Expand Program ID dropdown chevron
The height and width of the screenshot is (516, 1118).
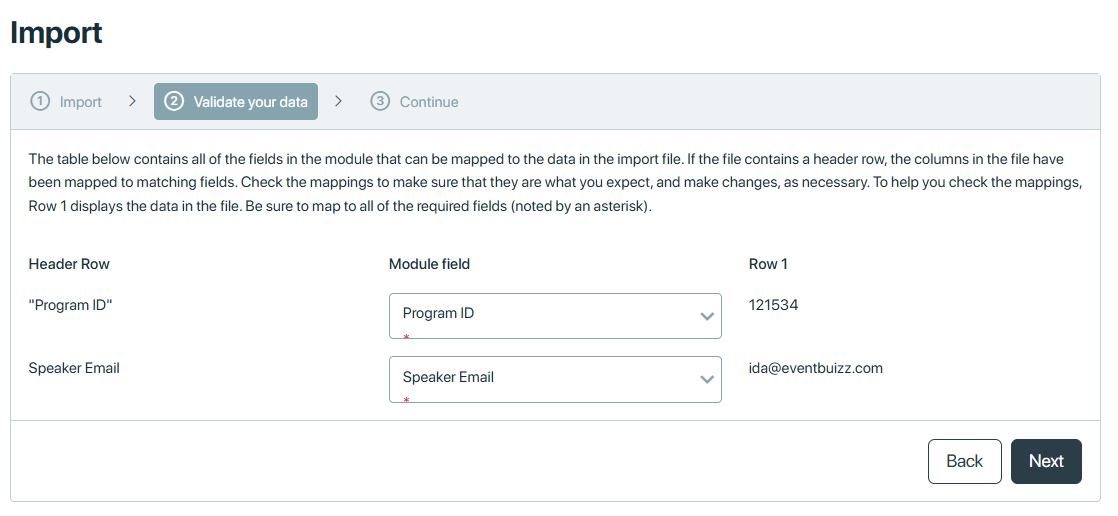(707, 316)
